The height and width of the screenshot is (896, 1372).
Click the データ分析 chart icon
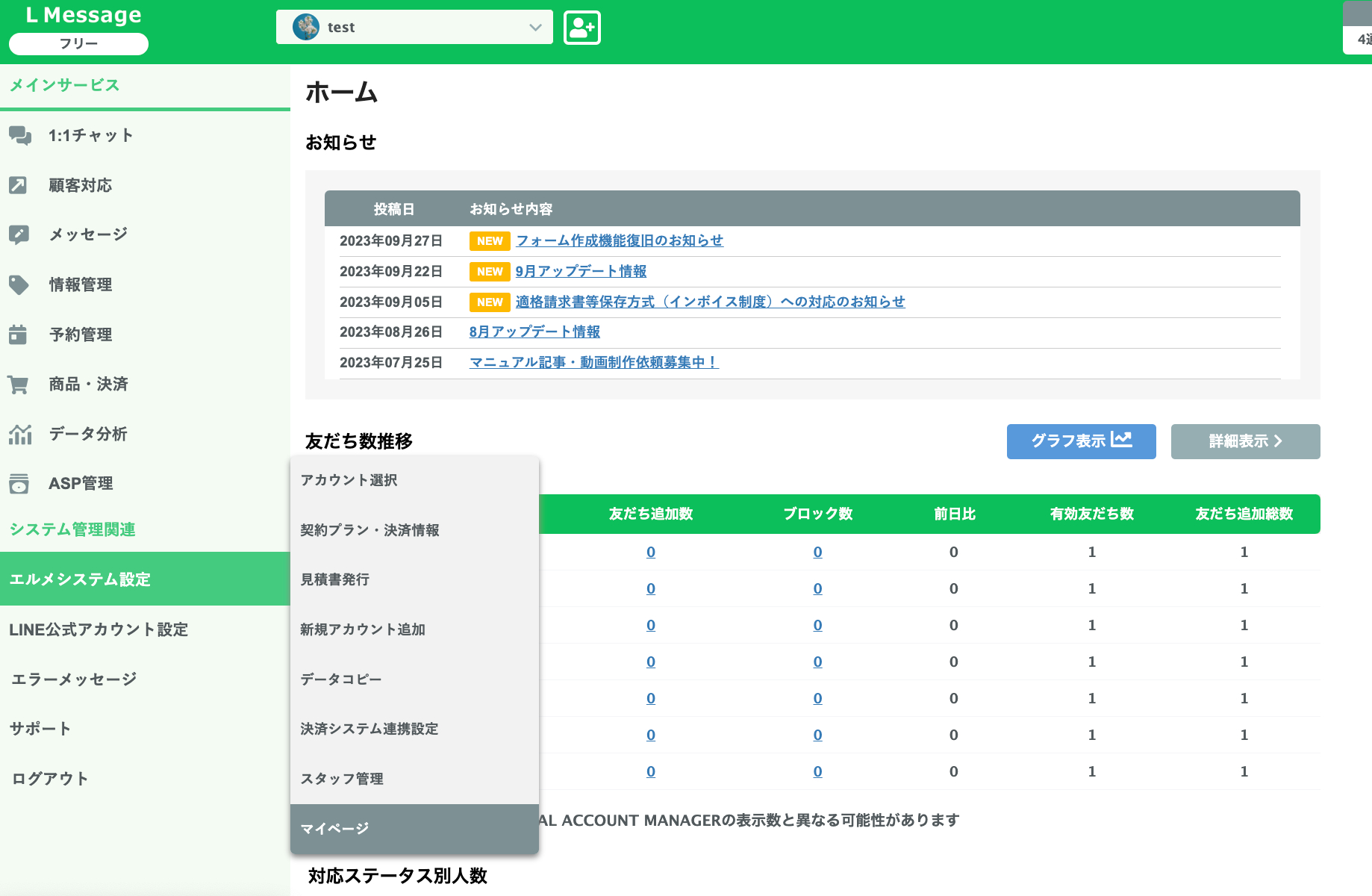click(20, 434)
